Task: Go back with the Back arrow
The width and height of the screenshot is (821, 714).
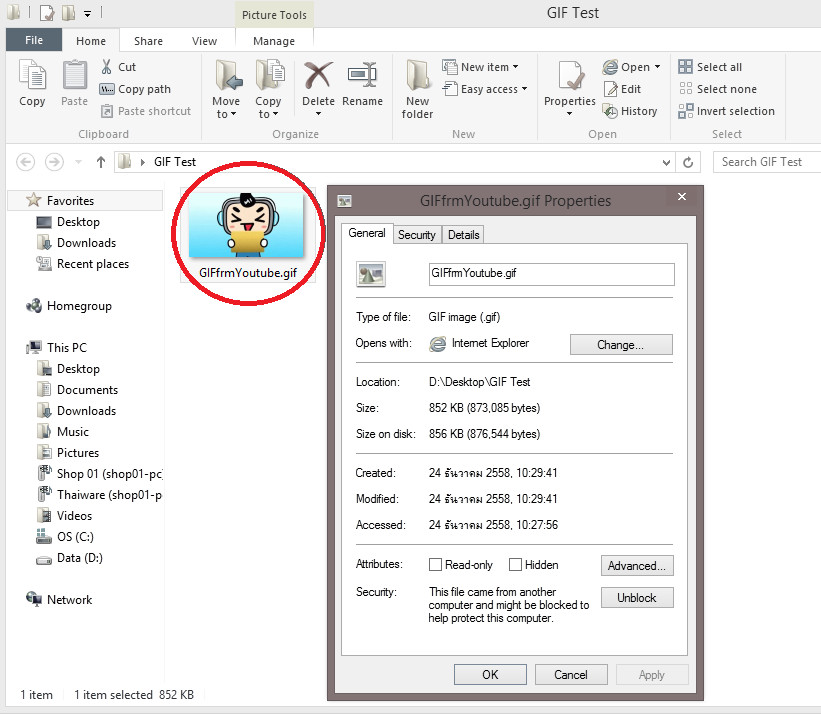Action: (26, 162)
